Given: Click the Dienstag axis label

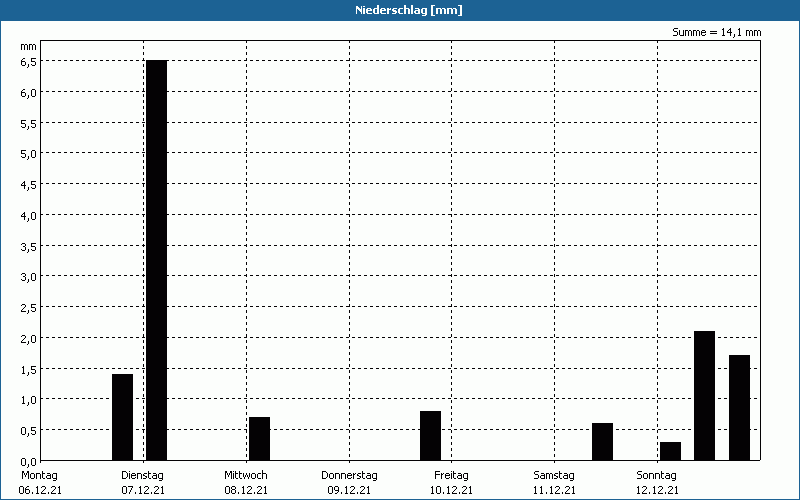Looking at the screenshot, I should (142, 476).
